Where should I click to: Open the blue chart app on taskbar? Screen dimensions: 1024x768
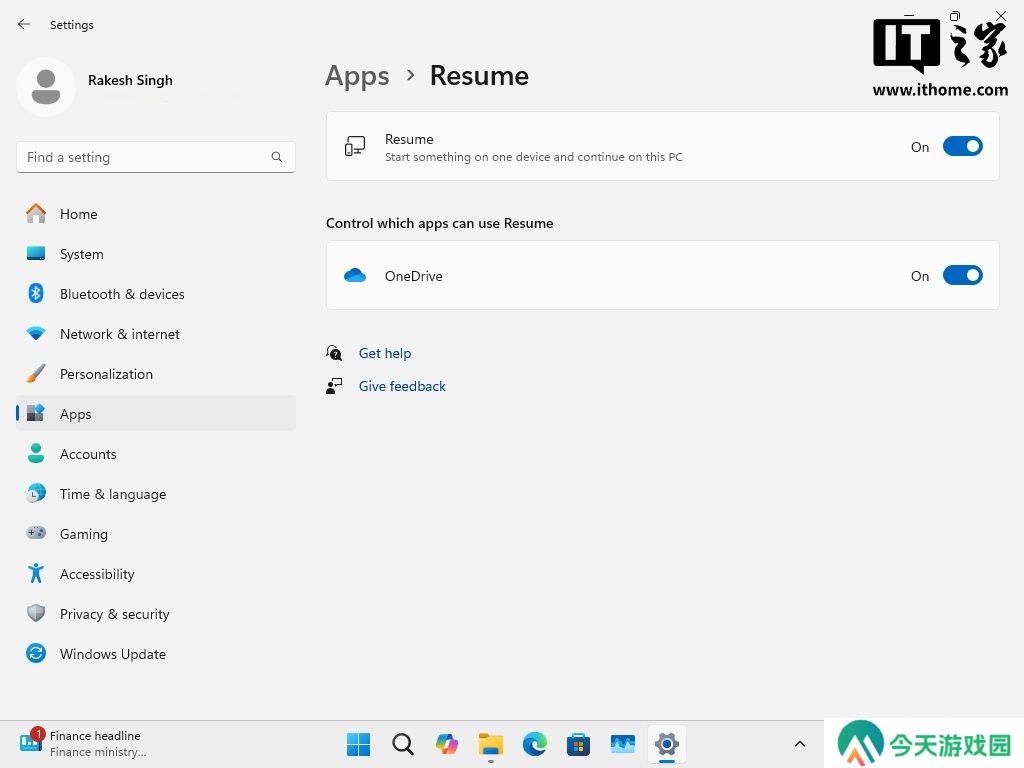point(622,744)
